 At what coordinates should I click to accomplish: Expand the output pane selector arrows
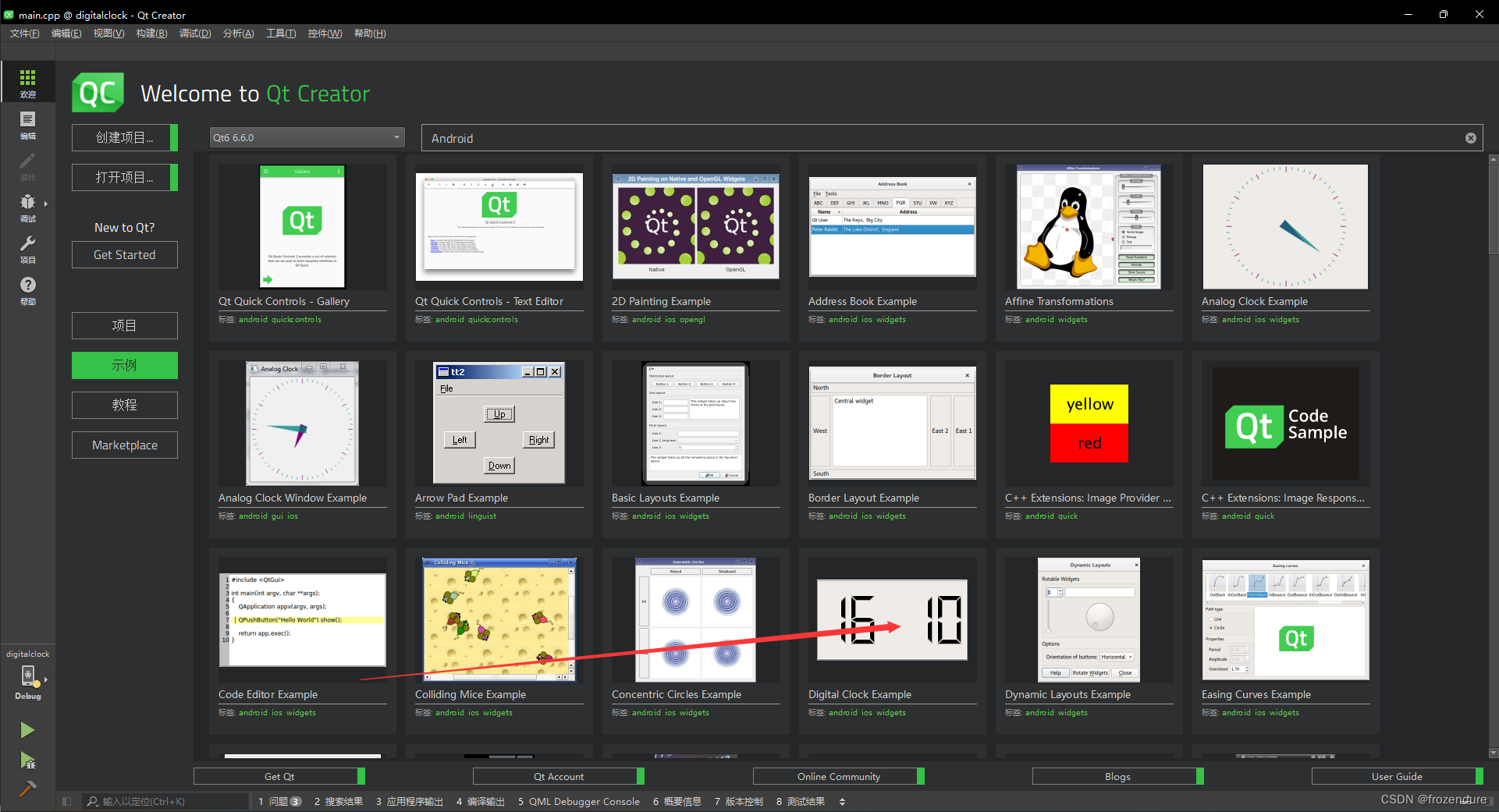pos(842,801)
